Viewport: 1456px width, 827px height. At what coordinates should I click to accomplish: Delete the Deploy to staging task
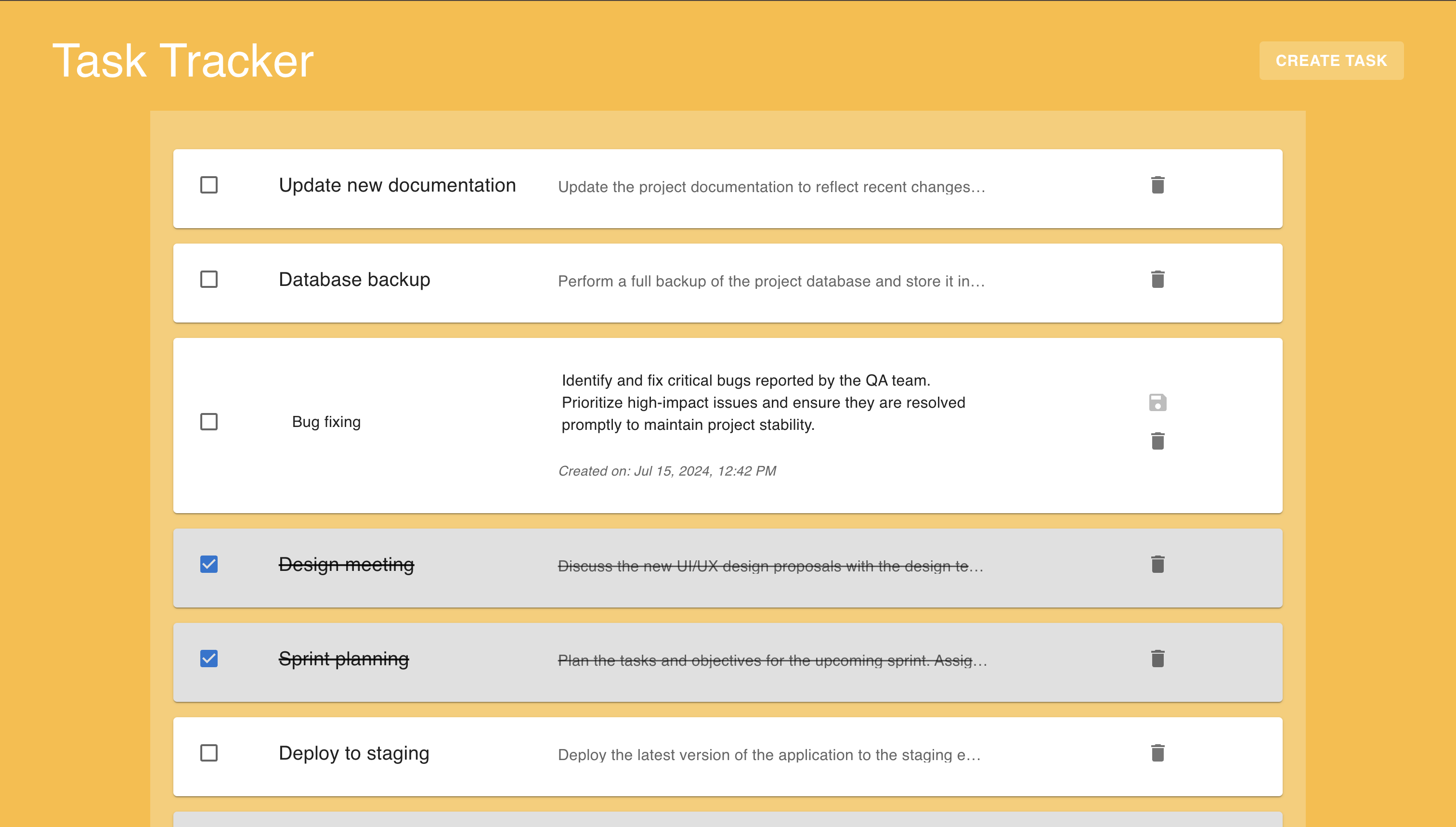[x=1157, y=753]
